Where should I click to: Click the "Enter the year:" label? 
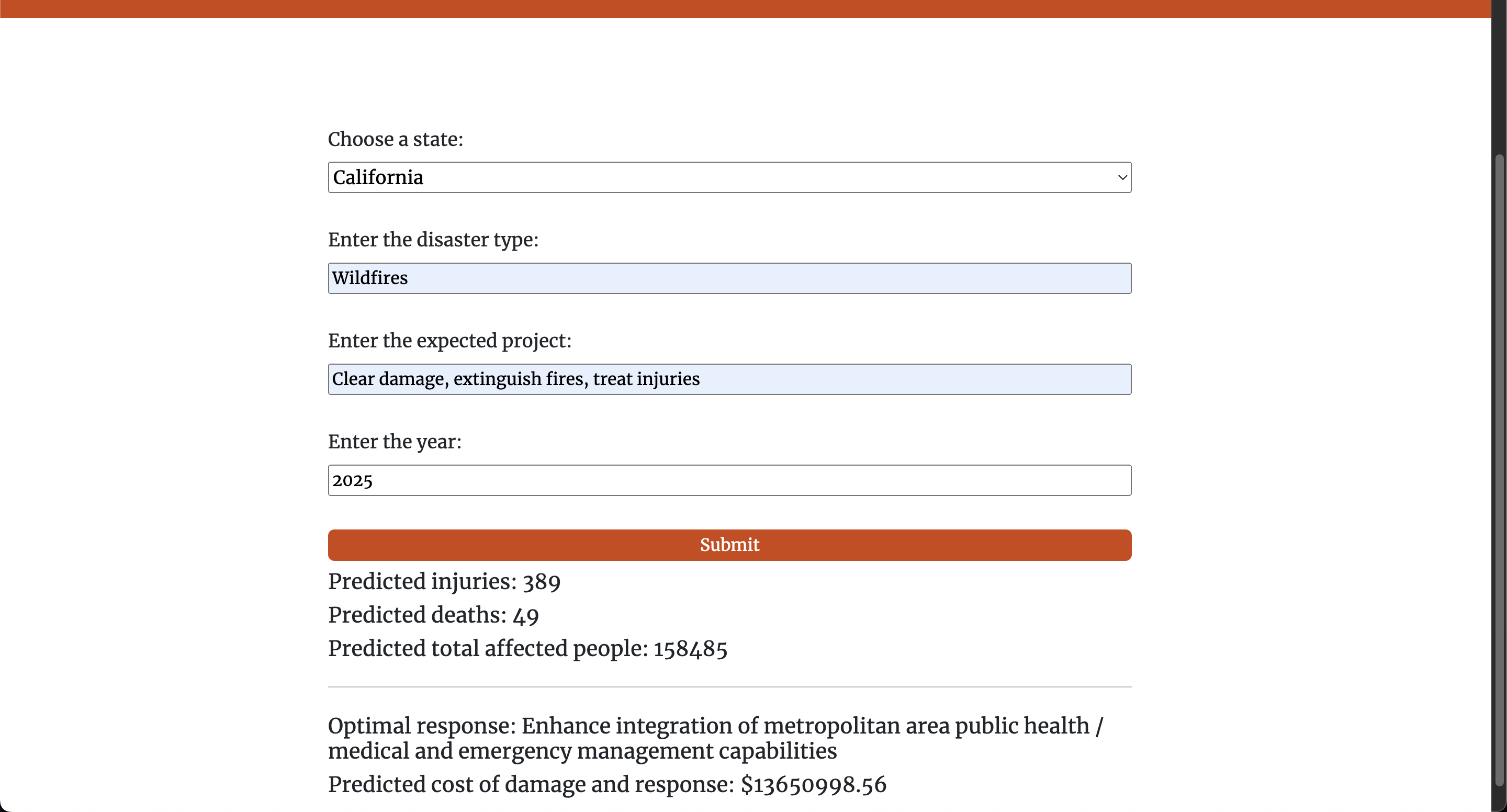click(x=395, y=442)
